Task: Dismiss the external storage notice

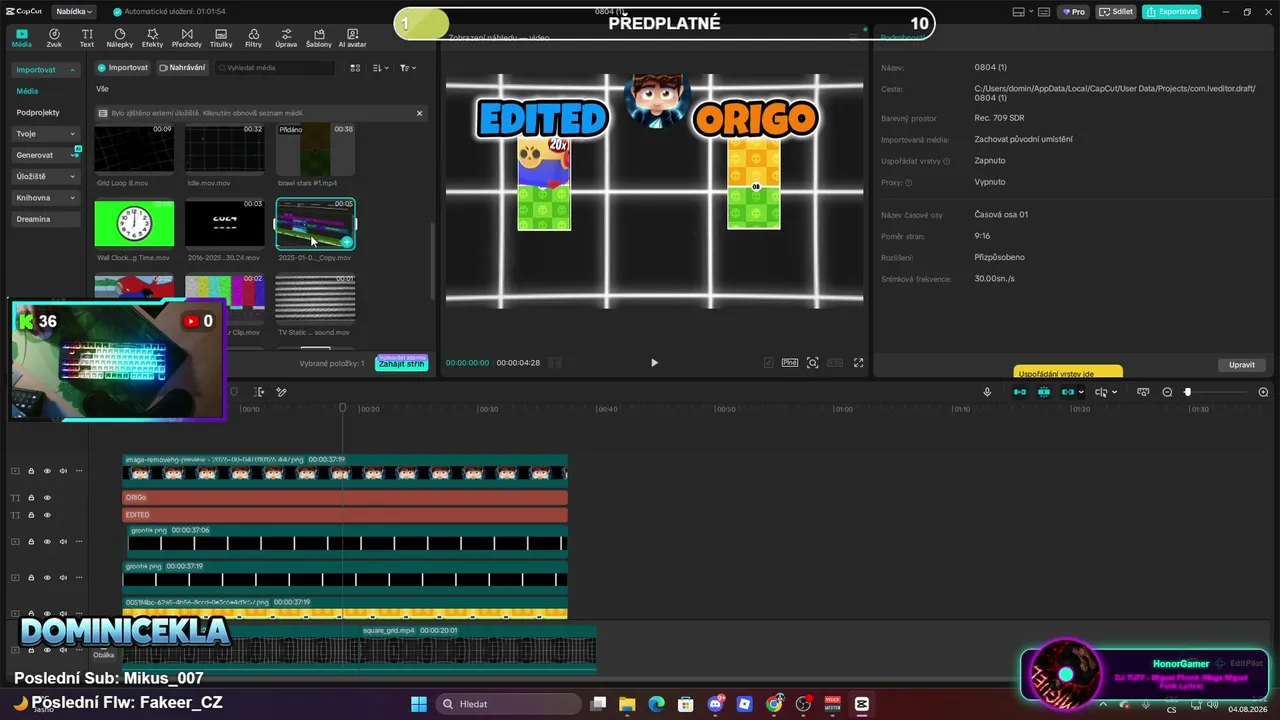Action: coord(419,113)
